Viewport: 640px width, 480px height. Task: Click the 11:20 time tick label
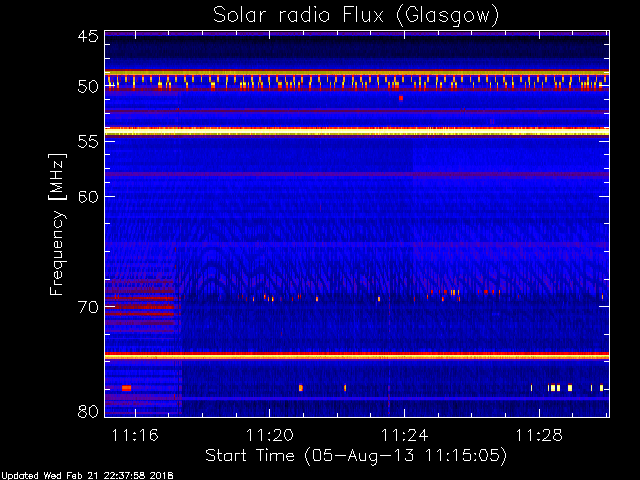[x=270, y=436]
